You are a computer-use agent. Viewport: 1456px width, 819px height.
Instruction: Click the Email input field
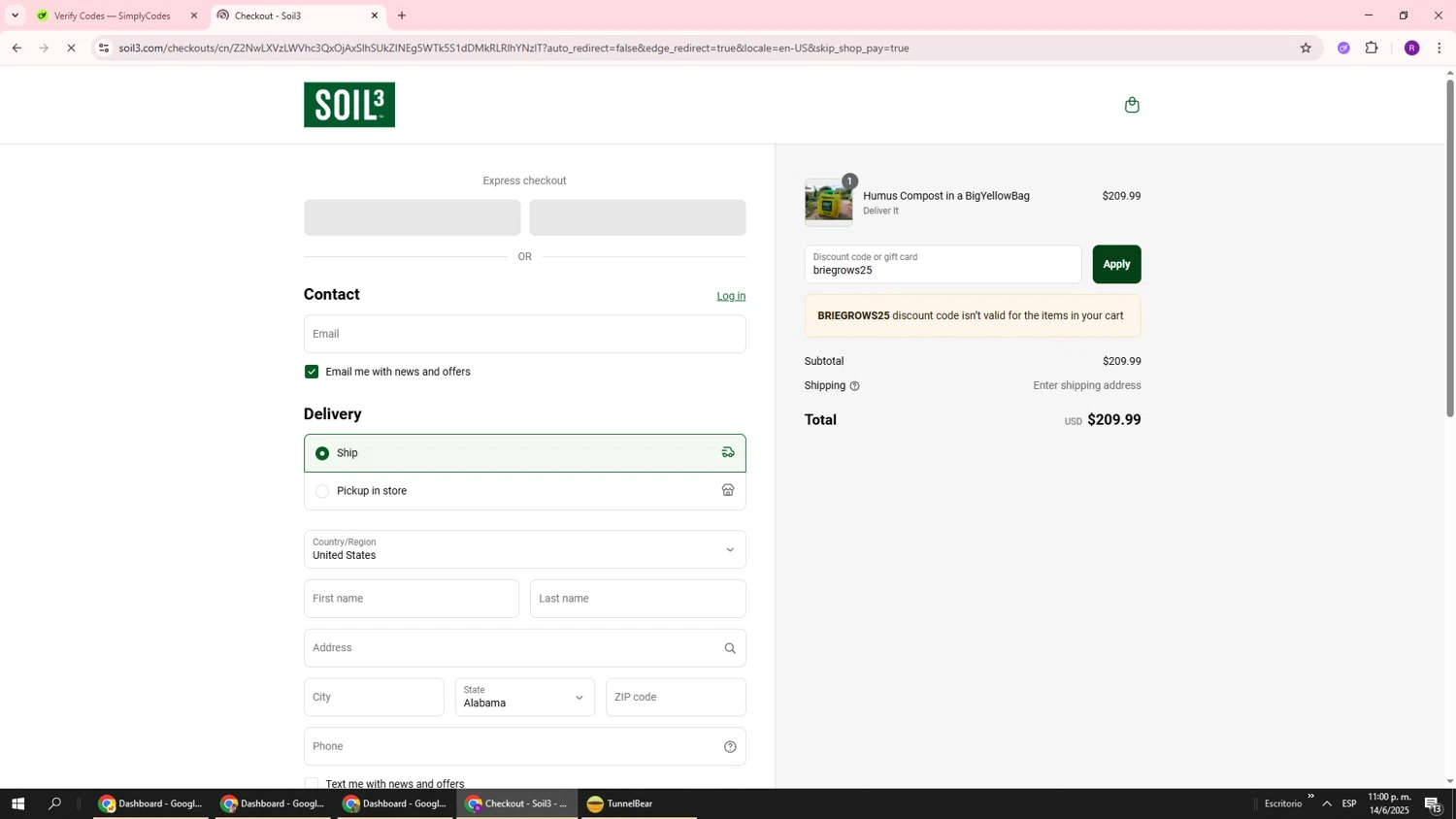(525, 334)
